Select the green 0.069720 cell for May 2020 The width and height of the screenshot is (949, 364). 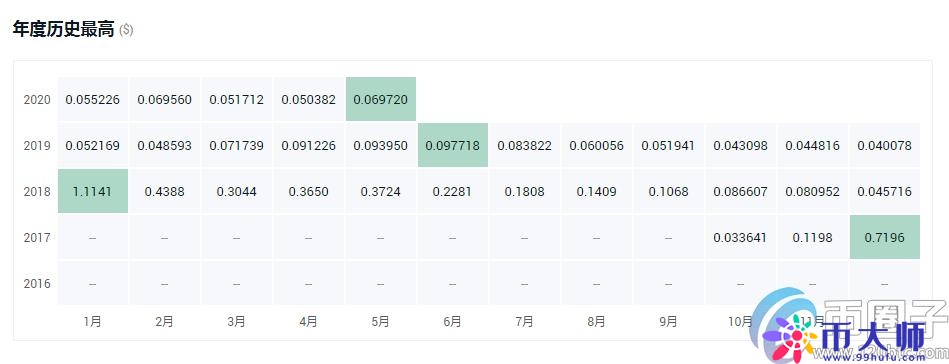coord(381,99)
